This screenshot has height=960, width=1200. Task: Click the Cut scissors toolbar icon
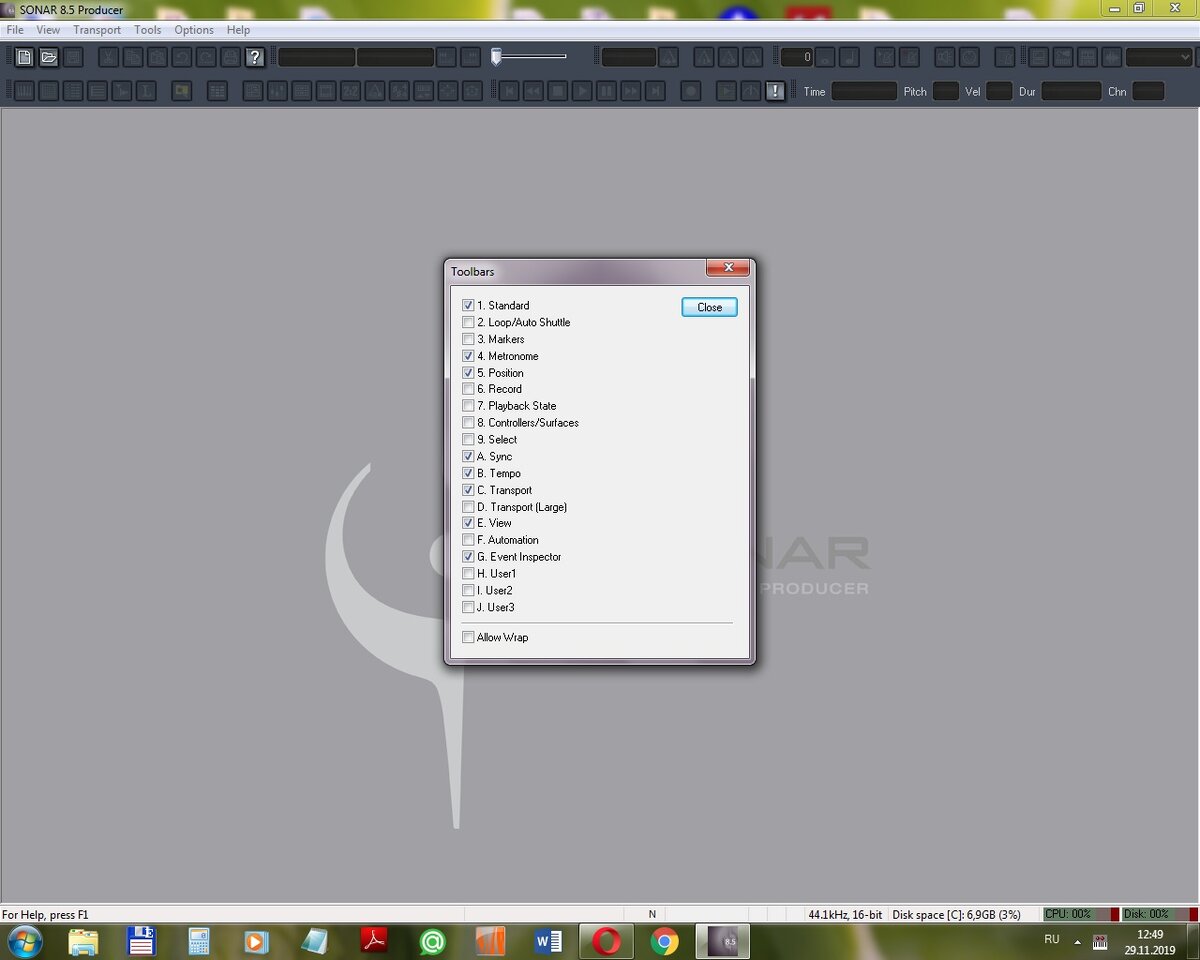pyautogui.click(x=108, y=57)
